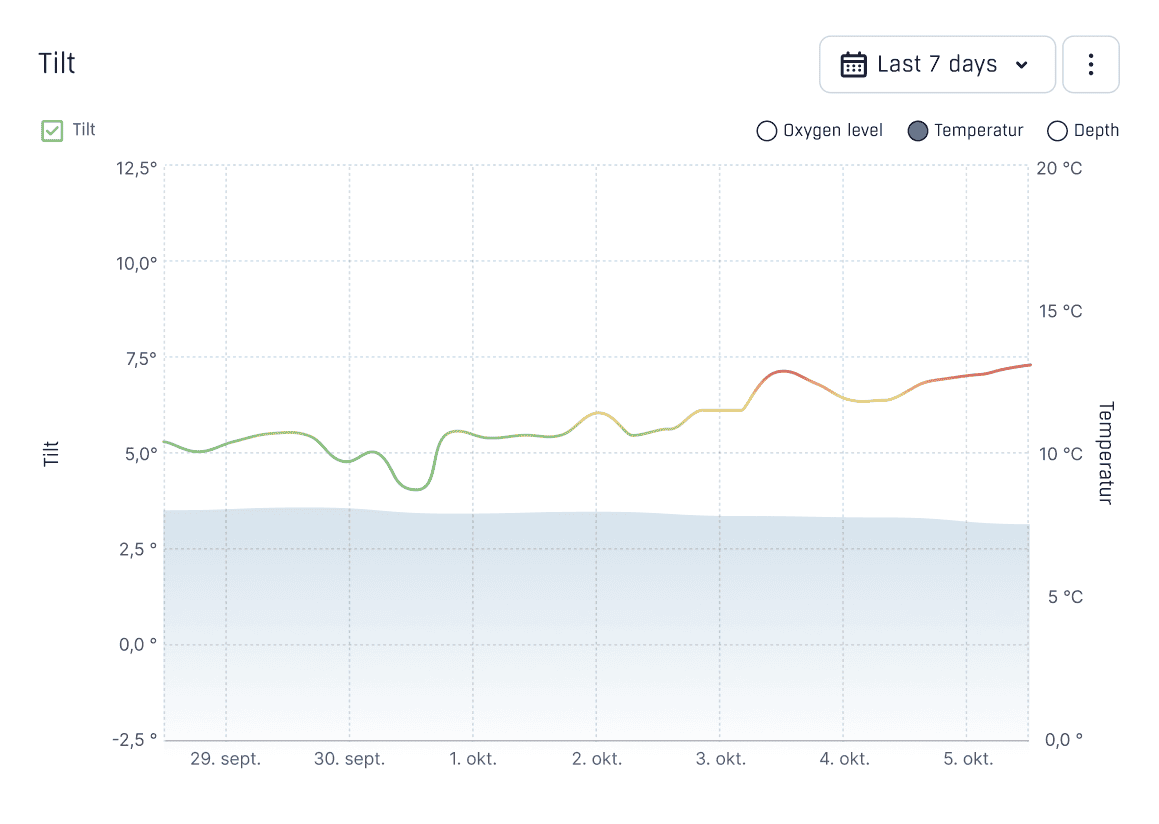1159x824 pixels.
Task: Select the Oxygen level radio button
Action: pyautogui.click(x=767, y=131)
